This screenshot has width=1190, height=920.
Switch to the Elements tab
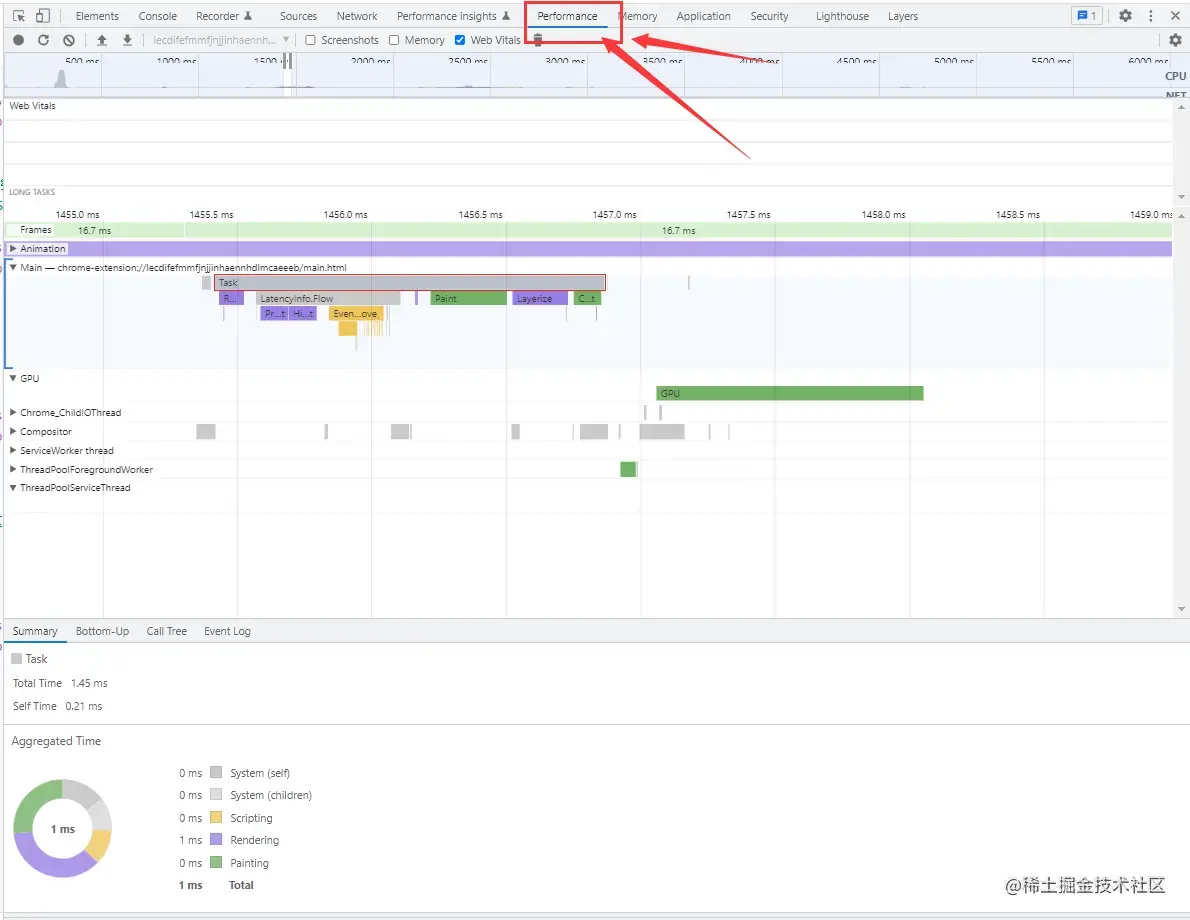pyautogui.click(x=97, y=16)
